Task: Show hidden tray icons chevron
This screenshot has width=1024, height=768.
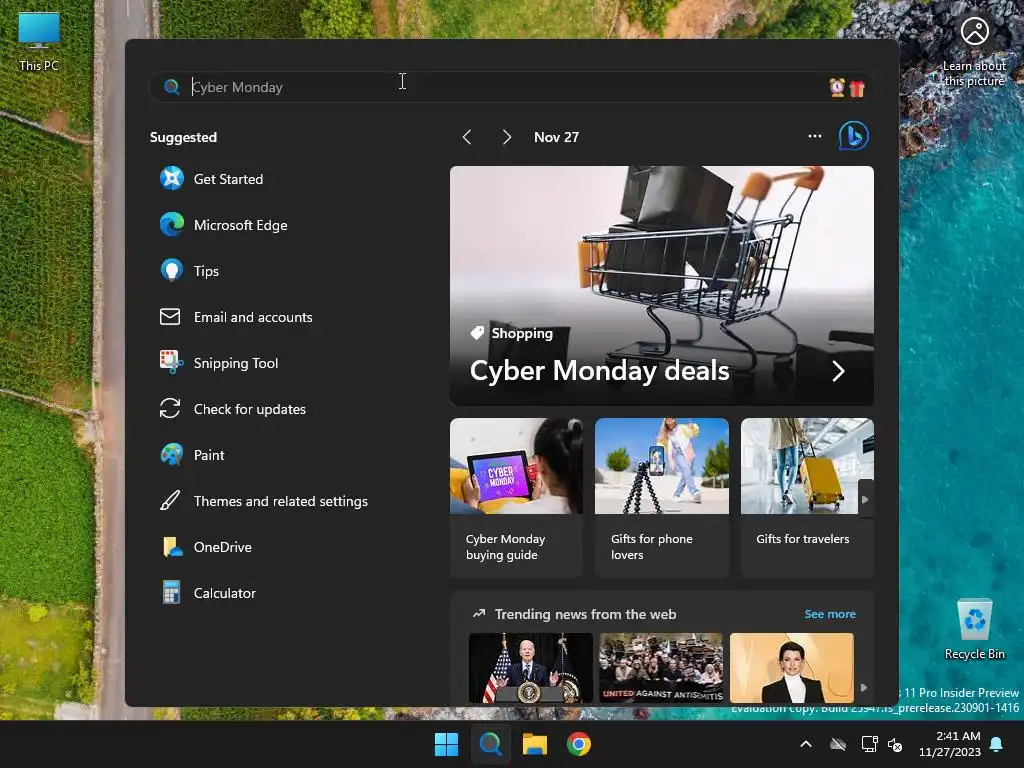Action: coord(806,744)
